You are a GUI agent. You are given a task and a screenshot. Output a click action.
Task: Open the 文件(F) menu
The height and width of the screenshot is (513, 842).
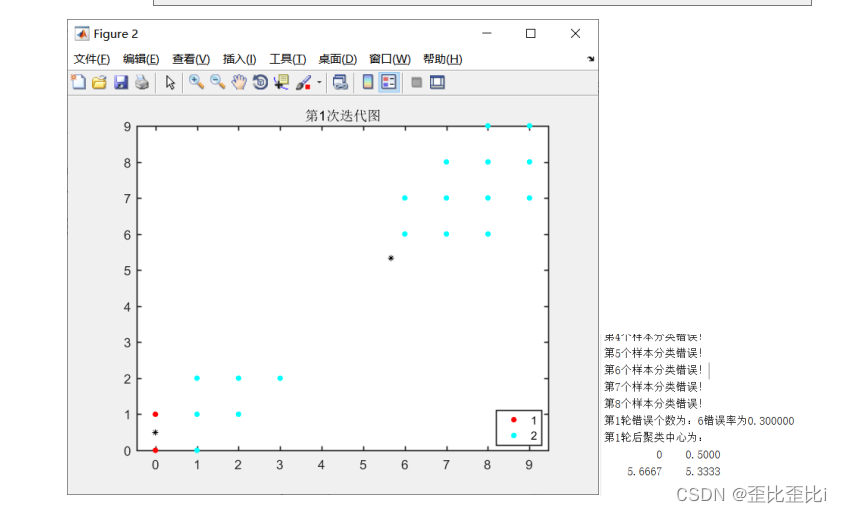(x=91, y=59)
